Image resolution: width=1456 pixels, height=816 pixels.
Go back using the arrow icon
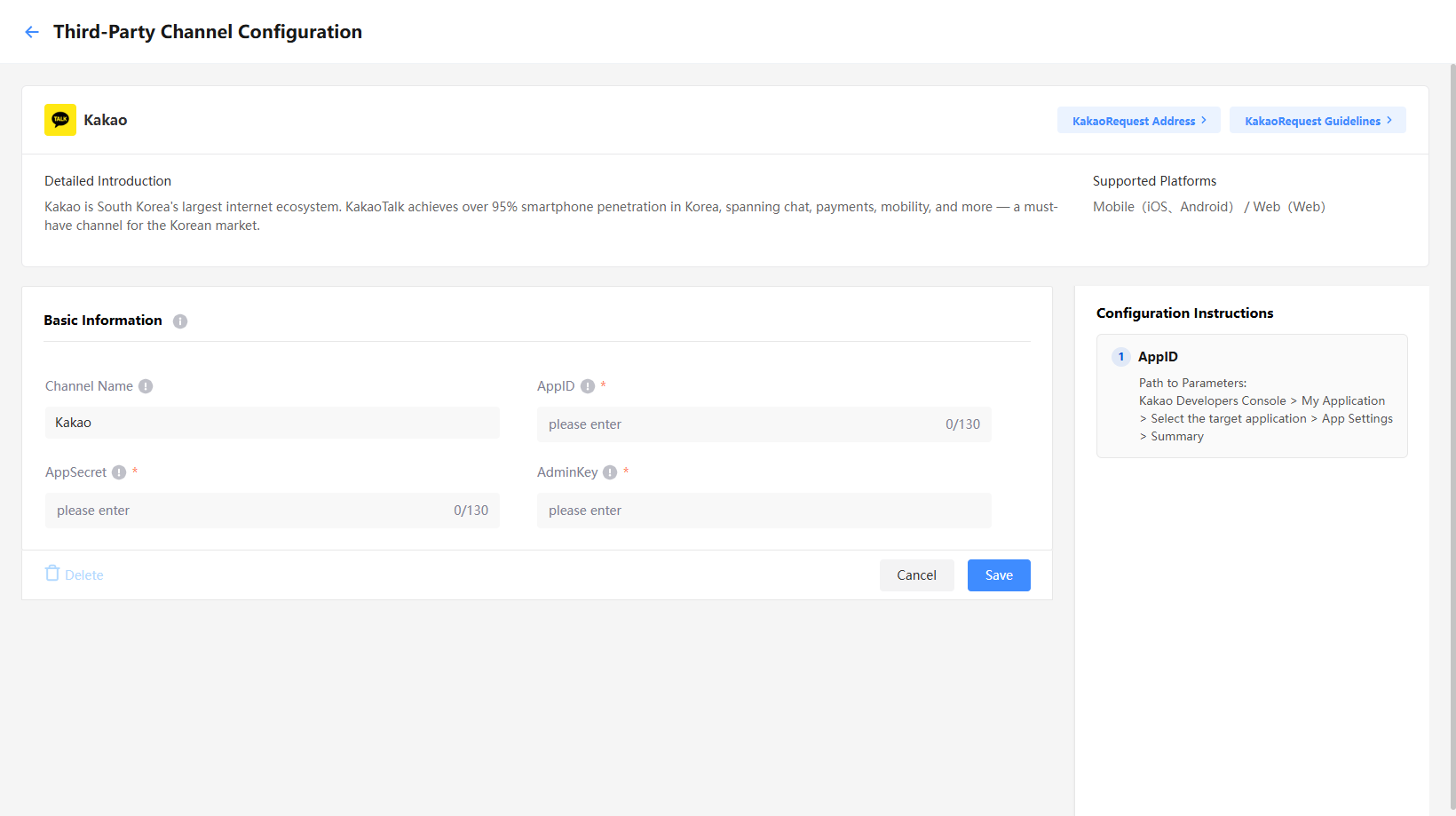click(32, 32)
